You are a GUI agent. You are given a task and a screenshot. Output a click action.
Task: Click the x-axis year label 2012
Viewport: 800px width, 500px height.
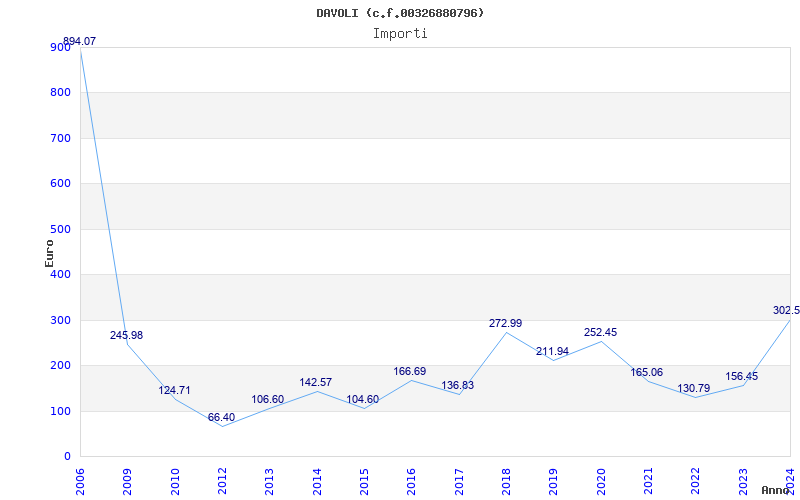pos(222,482)
